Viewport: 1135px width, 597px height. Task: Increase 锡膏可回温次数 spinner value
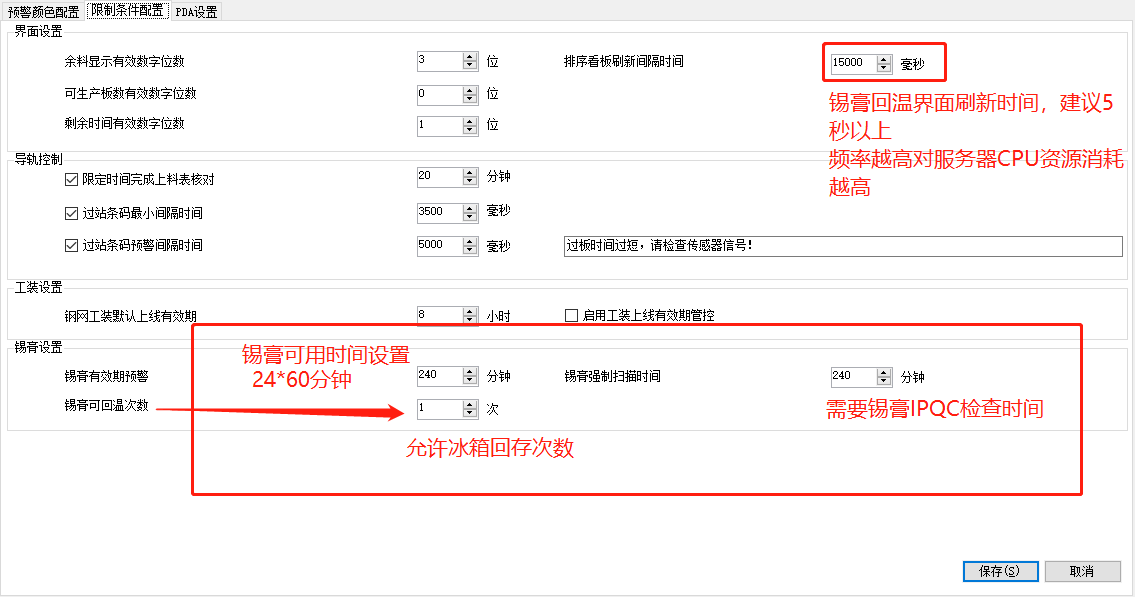[470, 404]
